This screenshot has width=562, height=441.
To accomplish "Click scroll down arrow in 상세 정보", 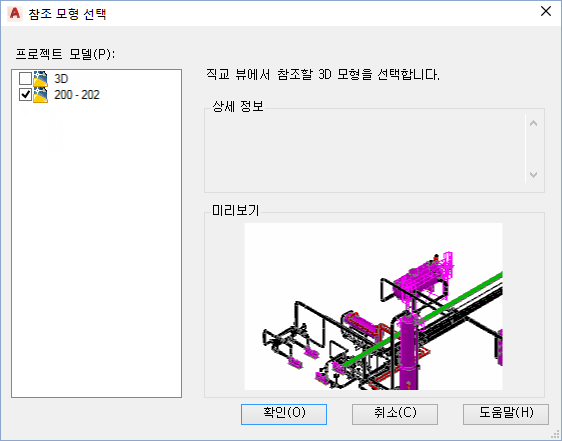I will pyautogui.click(x=533, y=175).
